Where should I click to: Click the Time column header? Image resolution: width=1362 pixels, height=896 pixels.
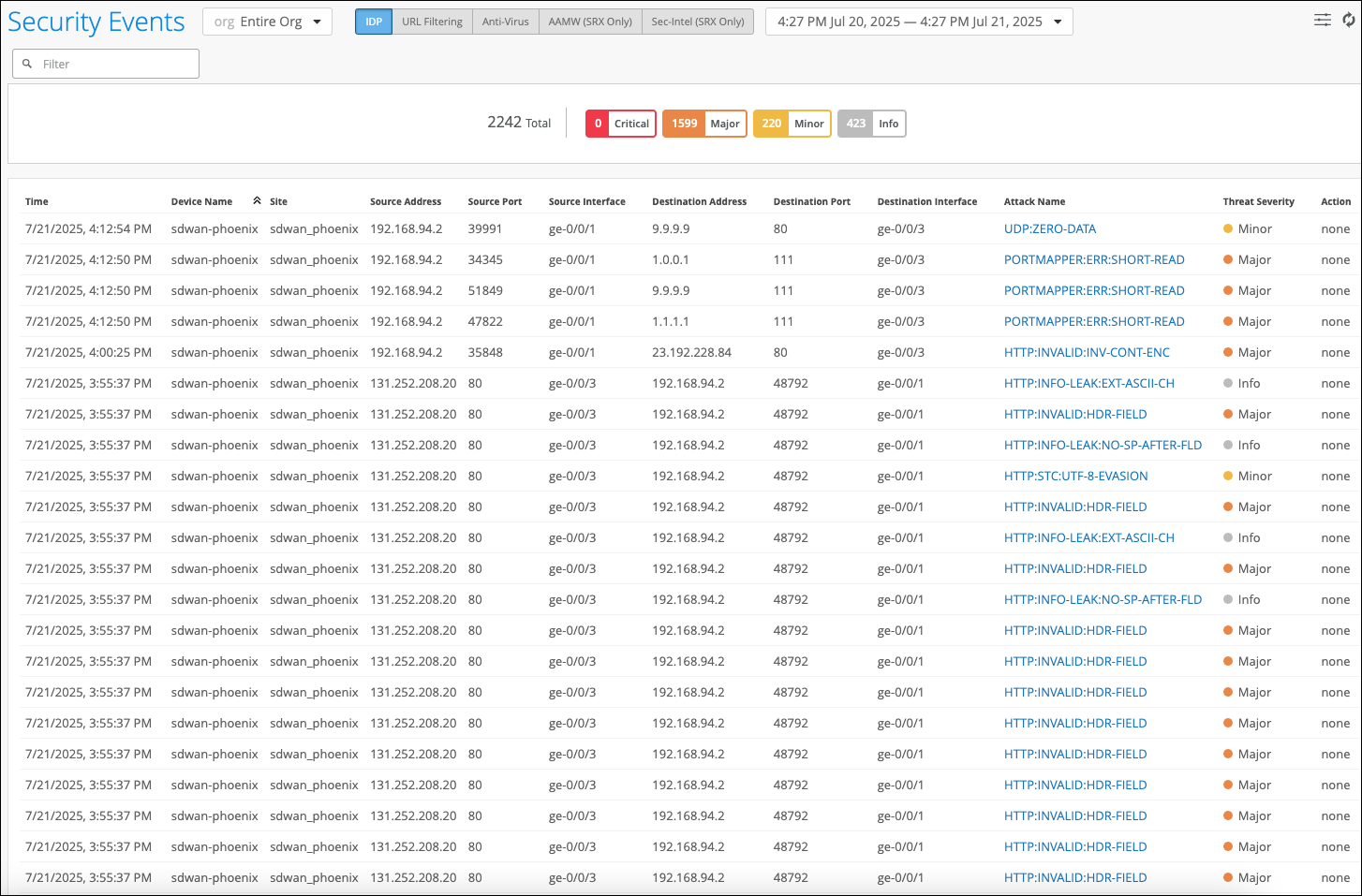tap(37, 201)
